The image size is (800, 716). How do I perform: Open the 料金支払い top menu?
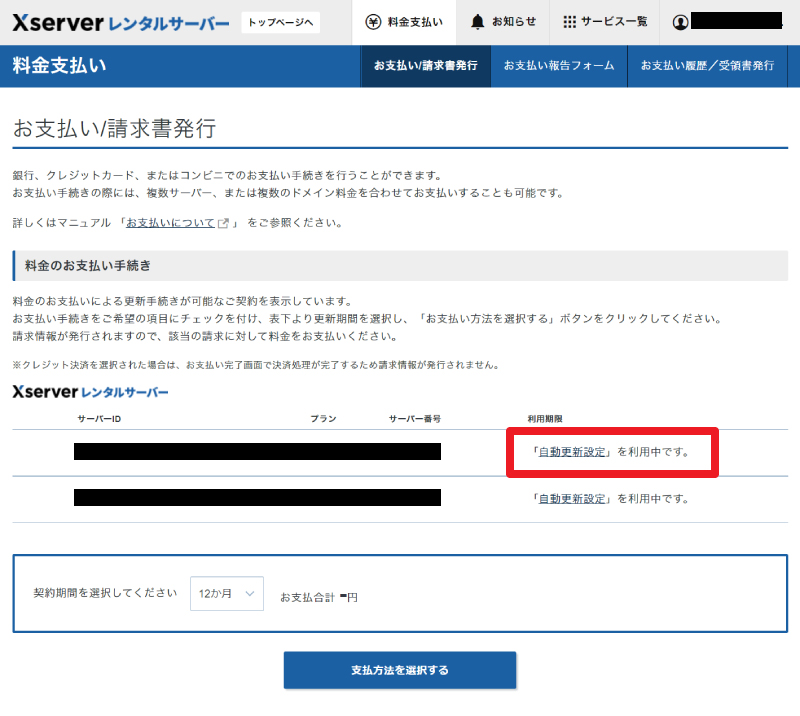tap(404, 22)
